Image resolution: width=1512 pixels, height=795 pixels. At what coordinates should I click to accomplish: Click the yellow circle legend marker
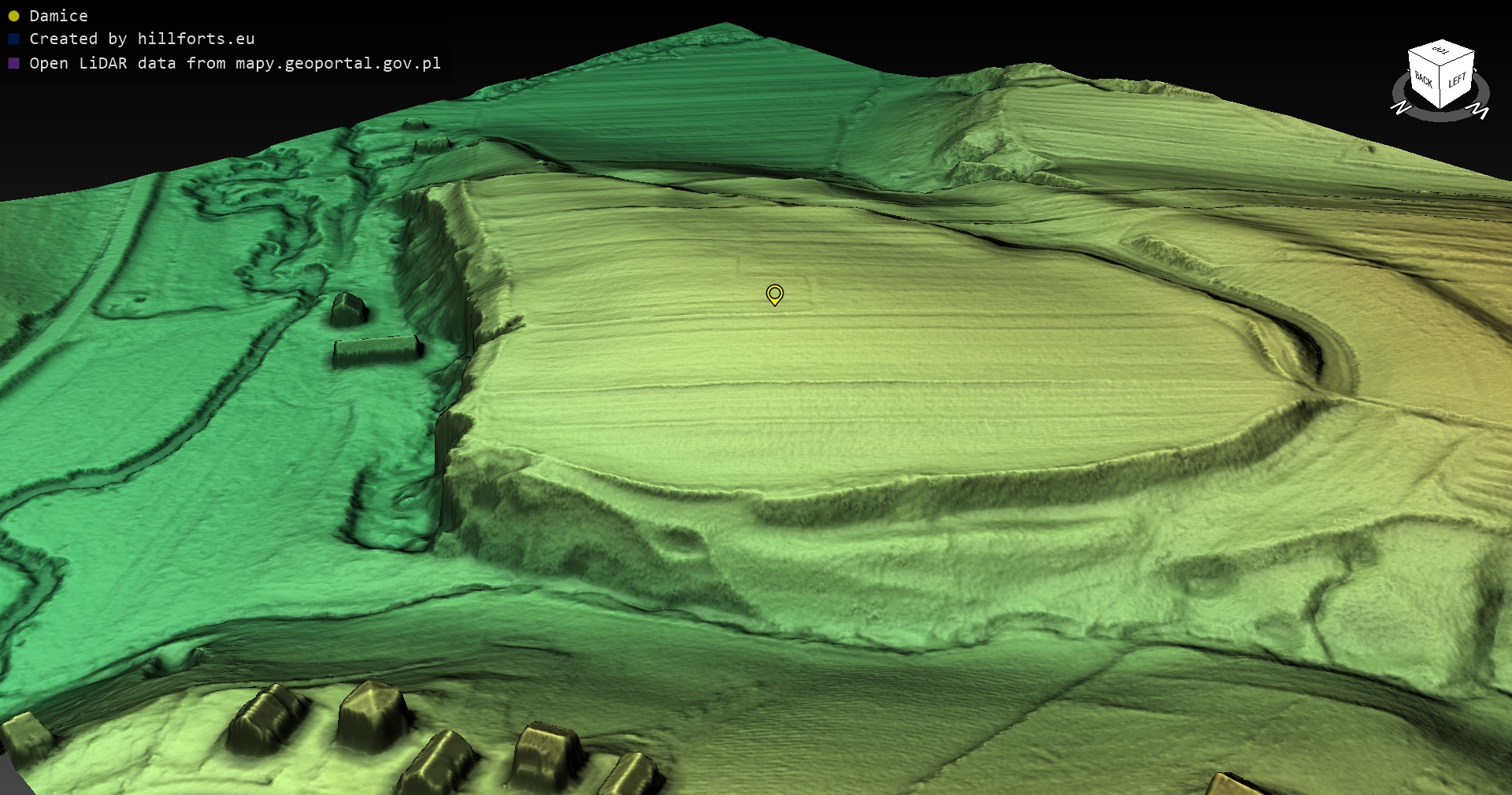(x=13, y=16)
